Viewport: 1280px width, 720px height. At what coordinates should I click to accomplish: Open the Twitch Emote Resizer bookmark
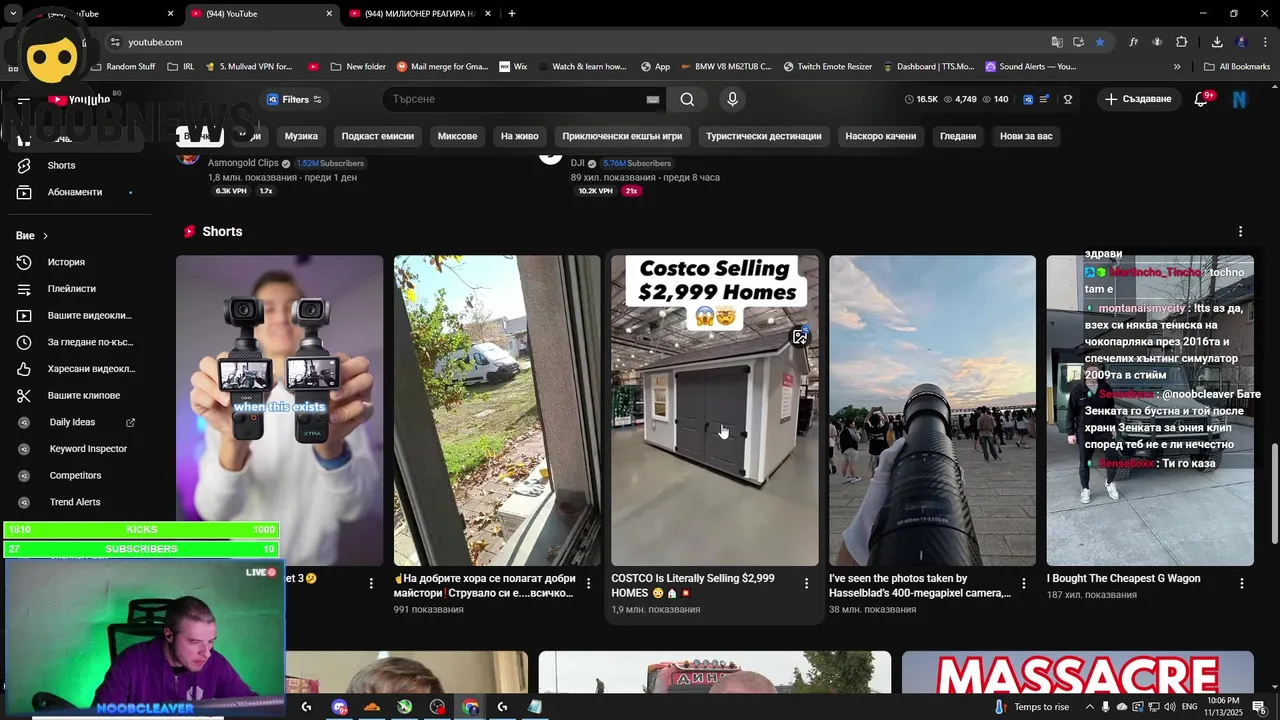[827, 67]
